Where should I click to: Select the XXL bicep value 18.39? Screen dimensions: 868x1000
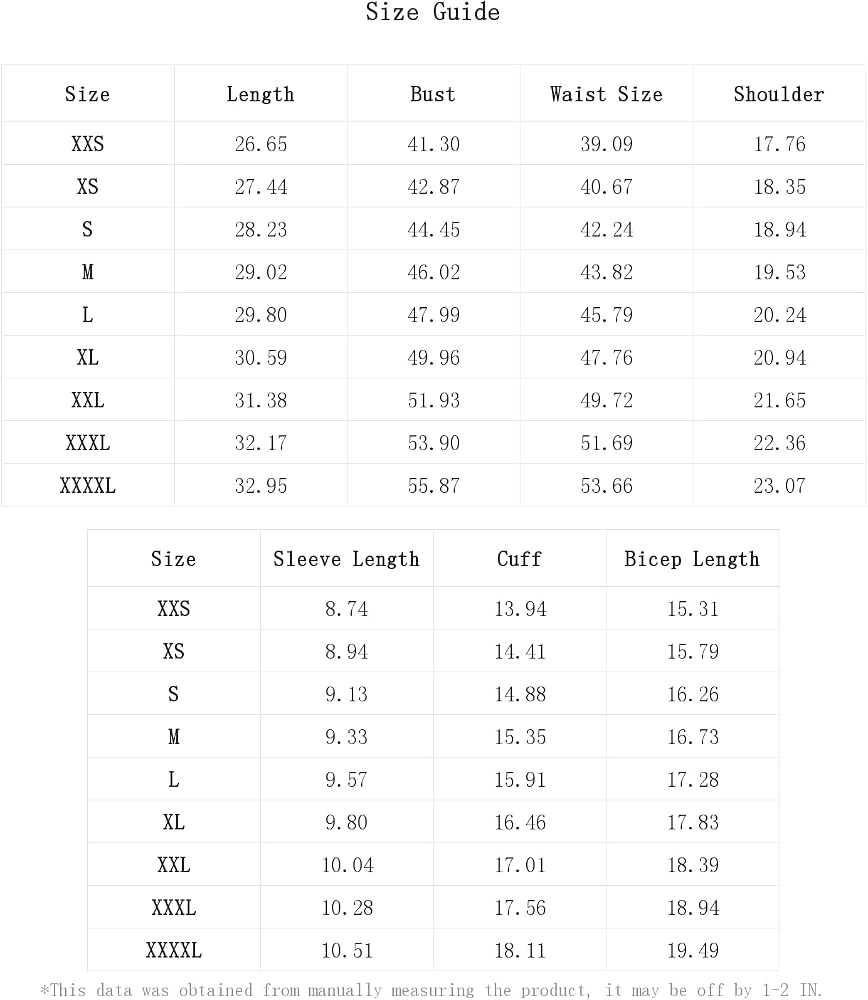693,865
